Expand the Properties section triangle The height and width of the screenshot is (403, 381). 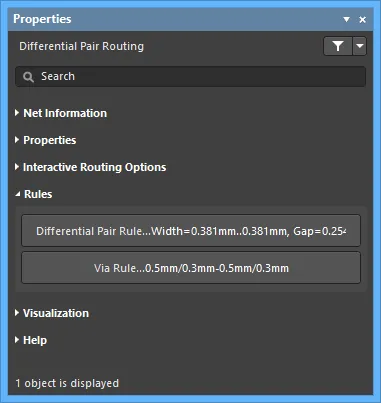coord(17,140)
